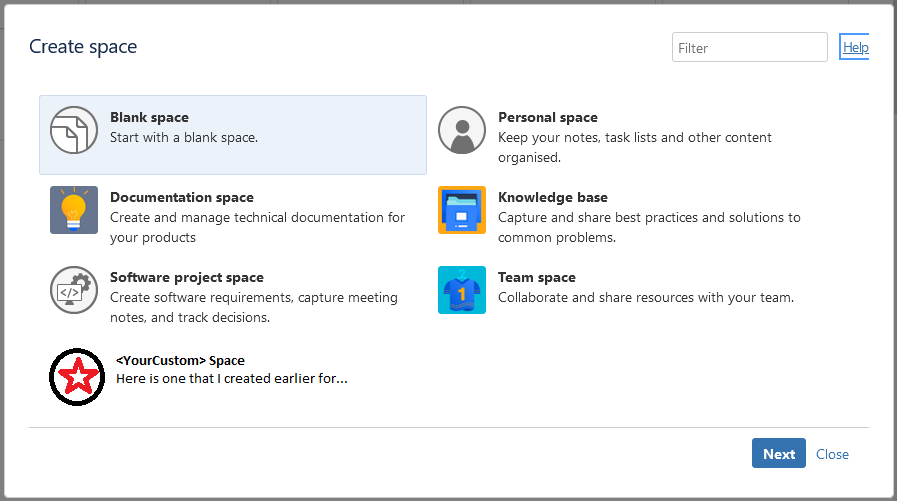Click 'Capture and share best practices' text
The image size is (897, 501).
tap(649, 228)
